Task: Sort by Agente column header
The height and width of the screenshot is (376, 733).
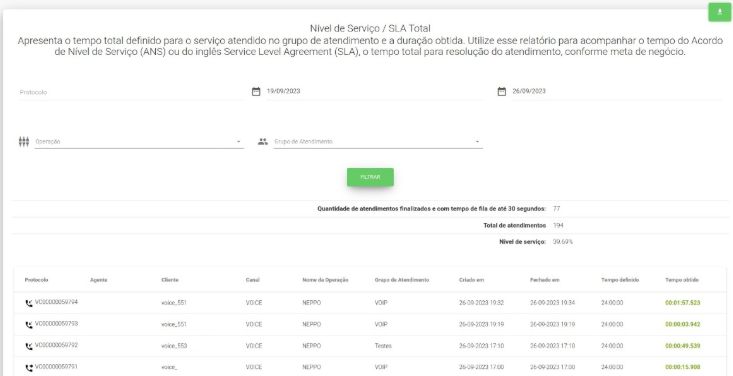Action: pyautogui.click(x=99, y=280)
